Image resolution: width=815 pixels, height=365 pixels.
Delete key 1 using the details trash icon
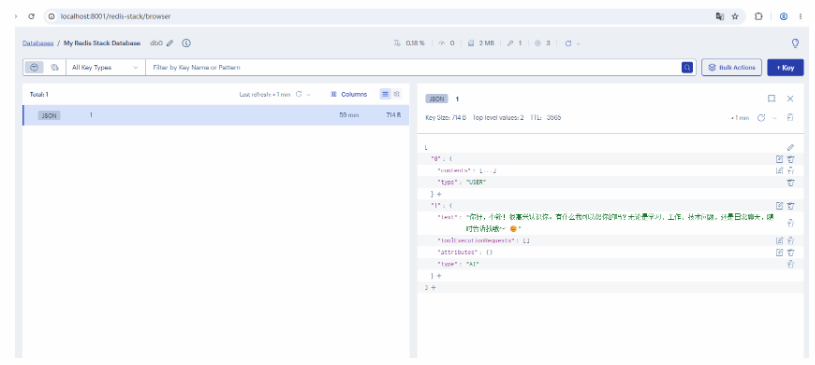point(790,118)
